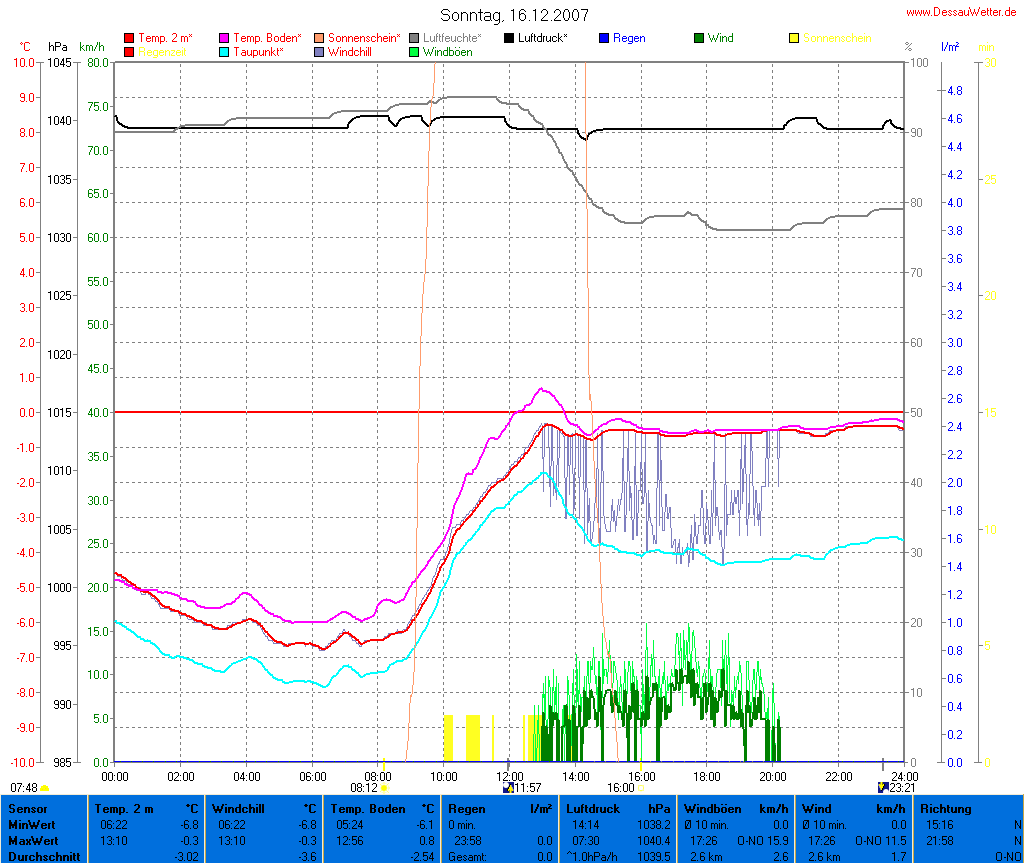The width and height of the screenshot is (1024, 863).
Task: Click the 12:00 label on time axis
Action: pyautogui.click(x=509, y=776)
